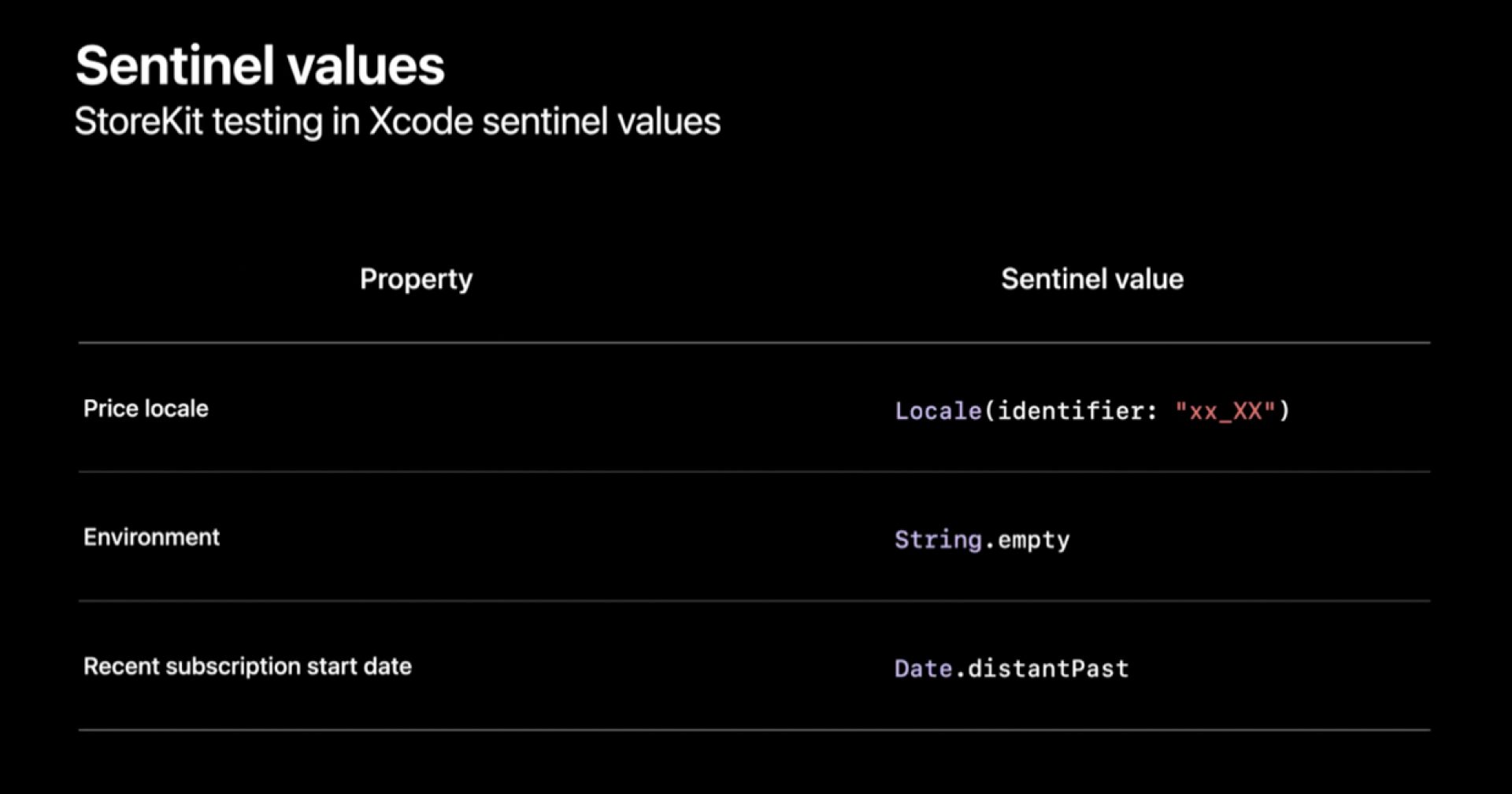The image size is (1512, 794).
Task: Click the purple 'Locale' type keyword
Action: pos(938,410)
